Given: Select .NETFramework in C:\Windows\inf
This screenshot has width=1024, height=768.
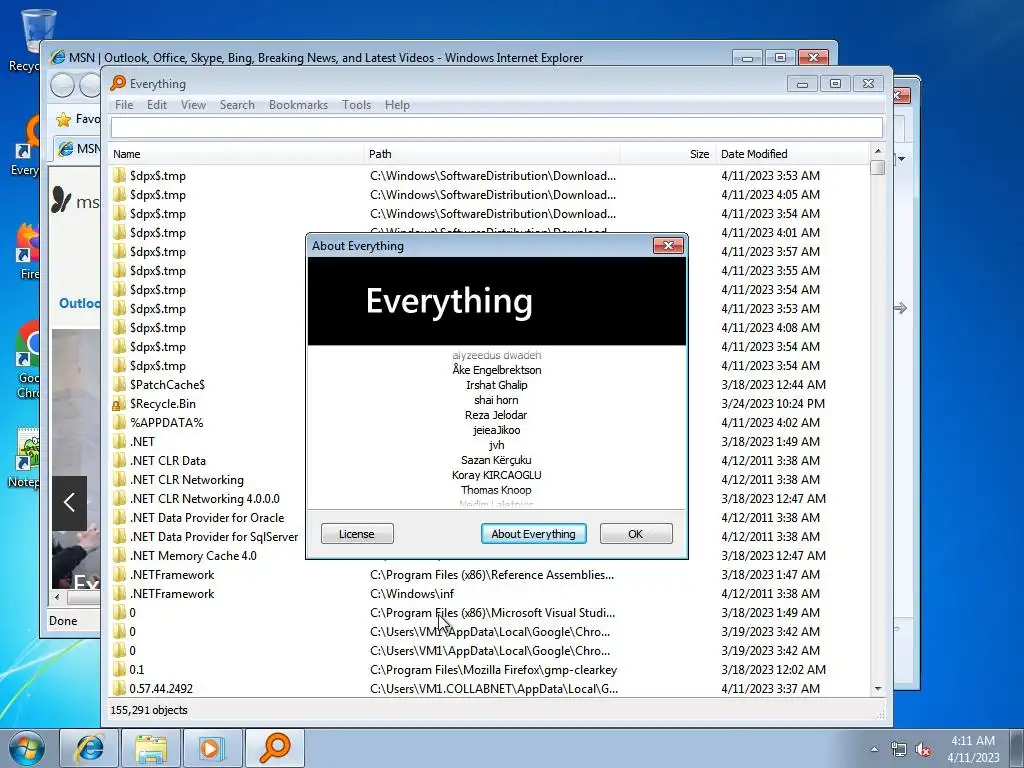Looking at the screenshot, I should pos(490,594).
